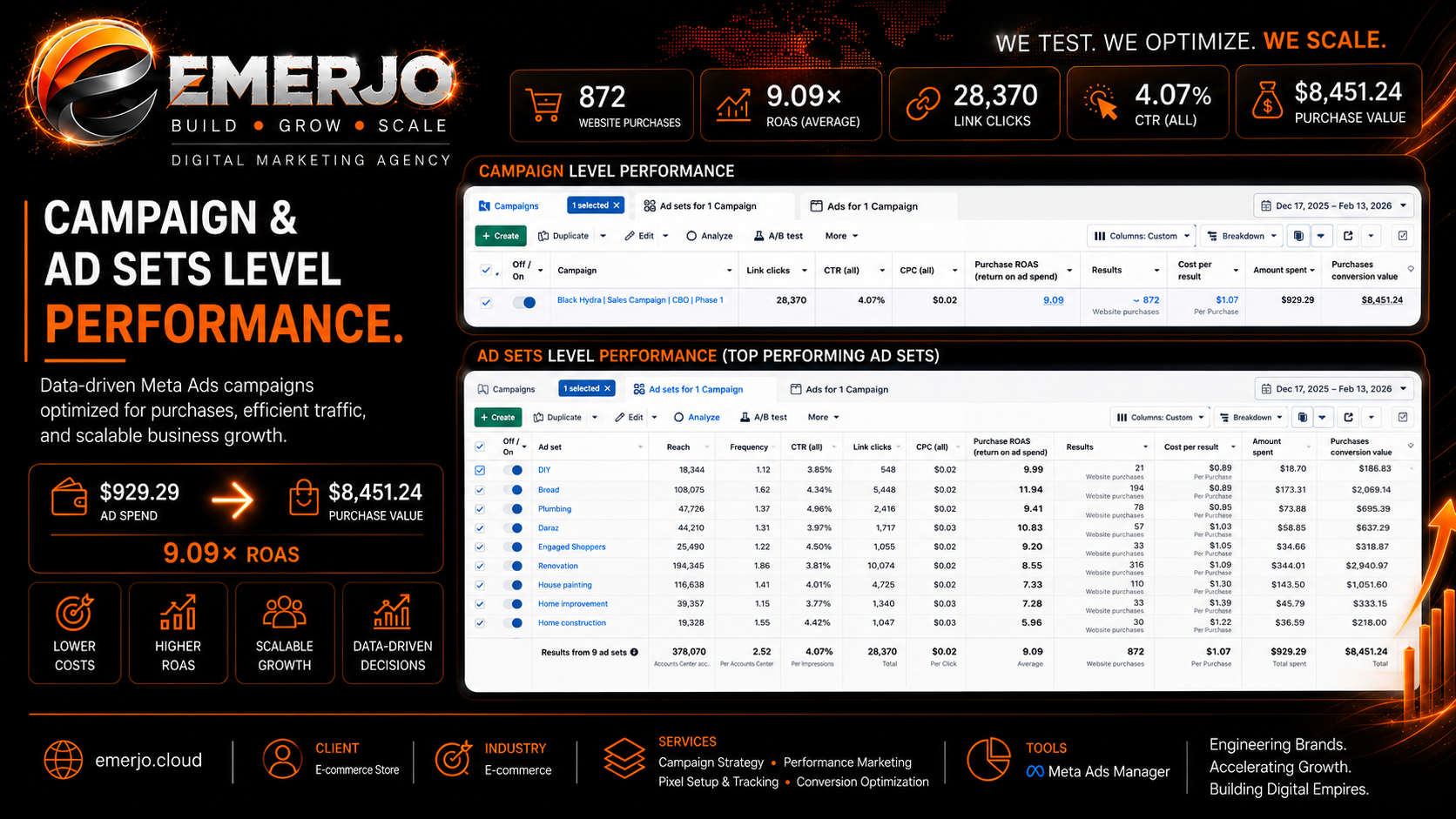This screenshot has height=819, width=1456.
Task: Open Columns: Custom dropdown in the ad sets toolbar
Action: (x=1160, y=417)
